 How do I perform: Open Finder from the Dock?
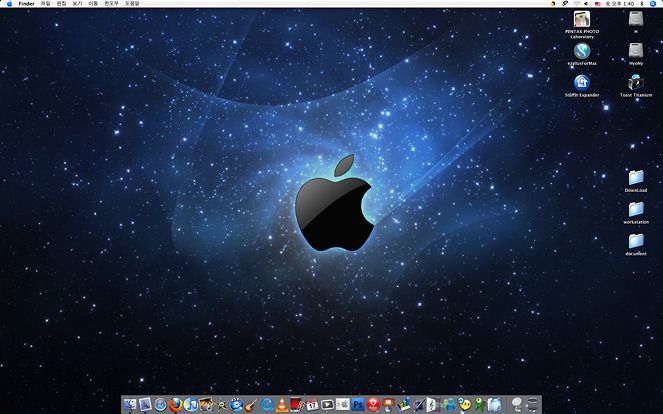(x=130, y=405)
